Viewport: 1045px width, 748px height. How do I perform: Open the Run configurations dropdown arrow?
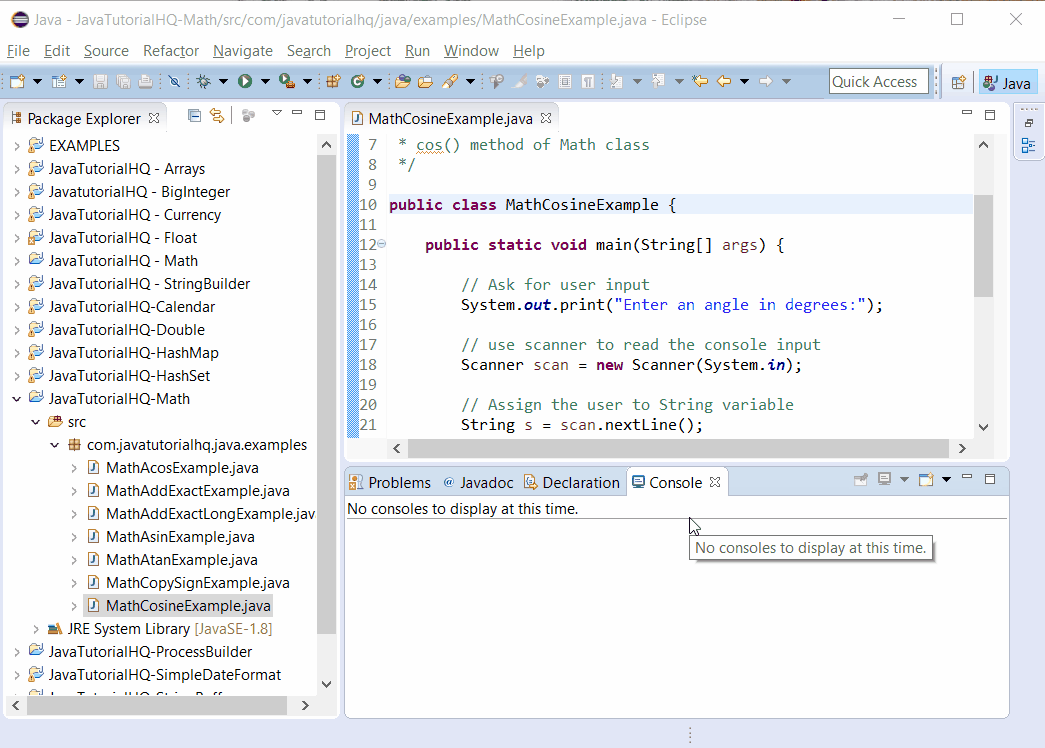tap(263, 81)
